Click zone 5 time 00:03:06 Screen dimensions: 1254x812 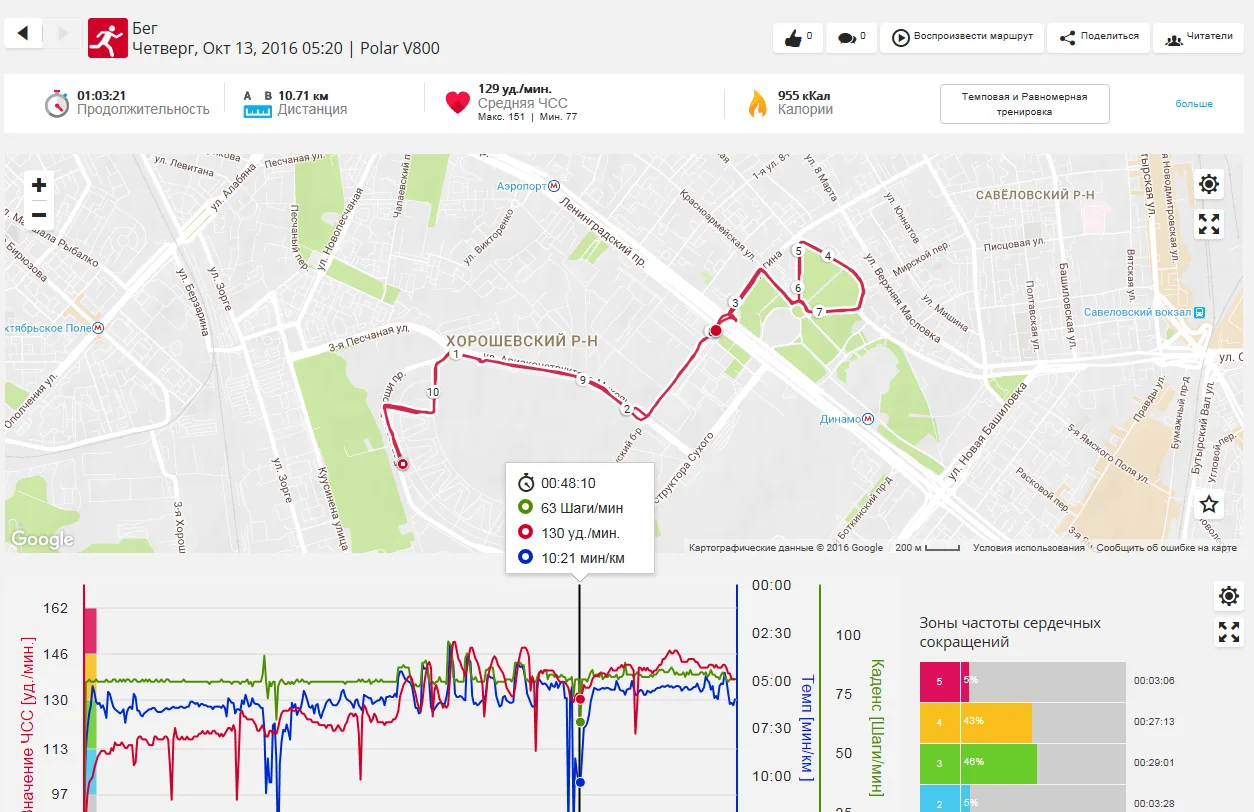click(1154, 680)
